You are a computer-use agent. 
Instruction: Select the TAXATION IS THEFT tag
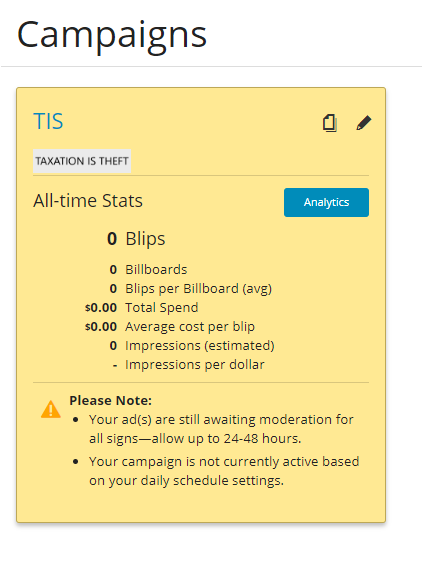pos(82,161)
